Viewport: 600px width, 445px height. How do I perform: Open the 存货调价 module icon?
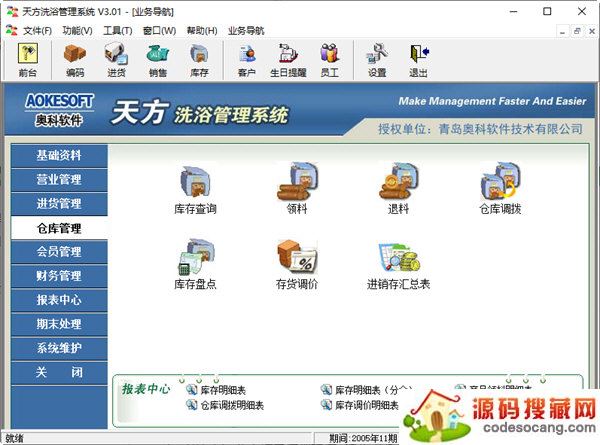tap(297, 265)
